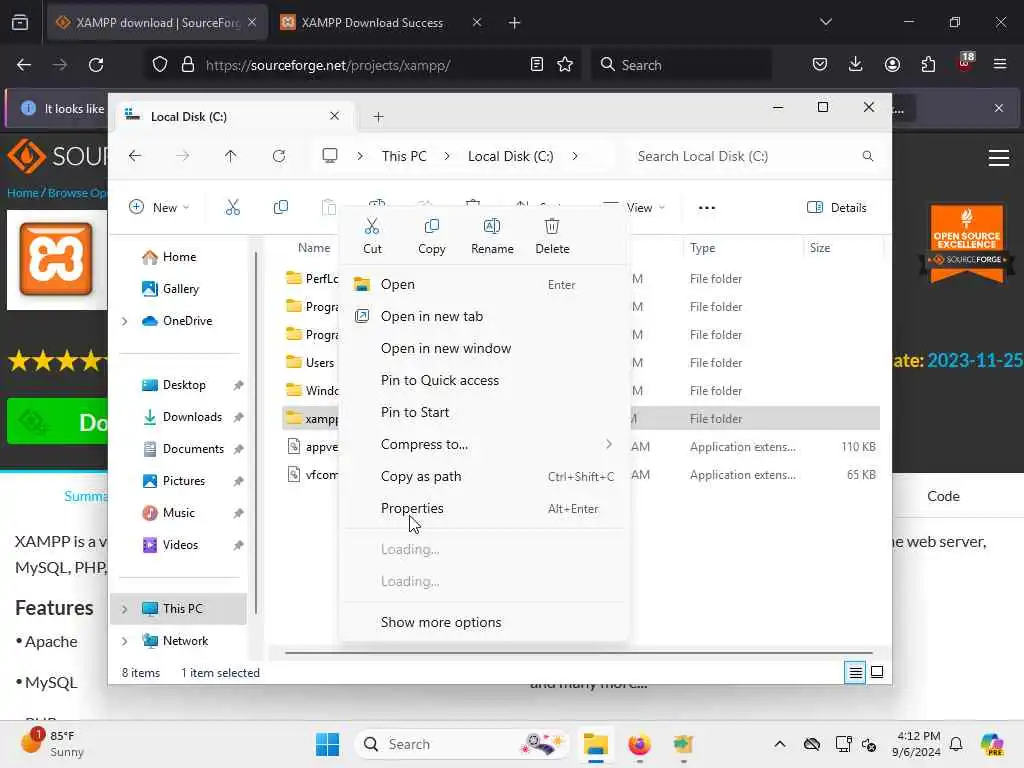Click the Firefox Search box
The image size is (1024, 768).
click(681, 65)
